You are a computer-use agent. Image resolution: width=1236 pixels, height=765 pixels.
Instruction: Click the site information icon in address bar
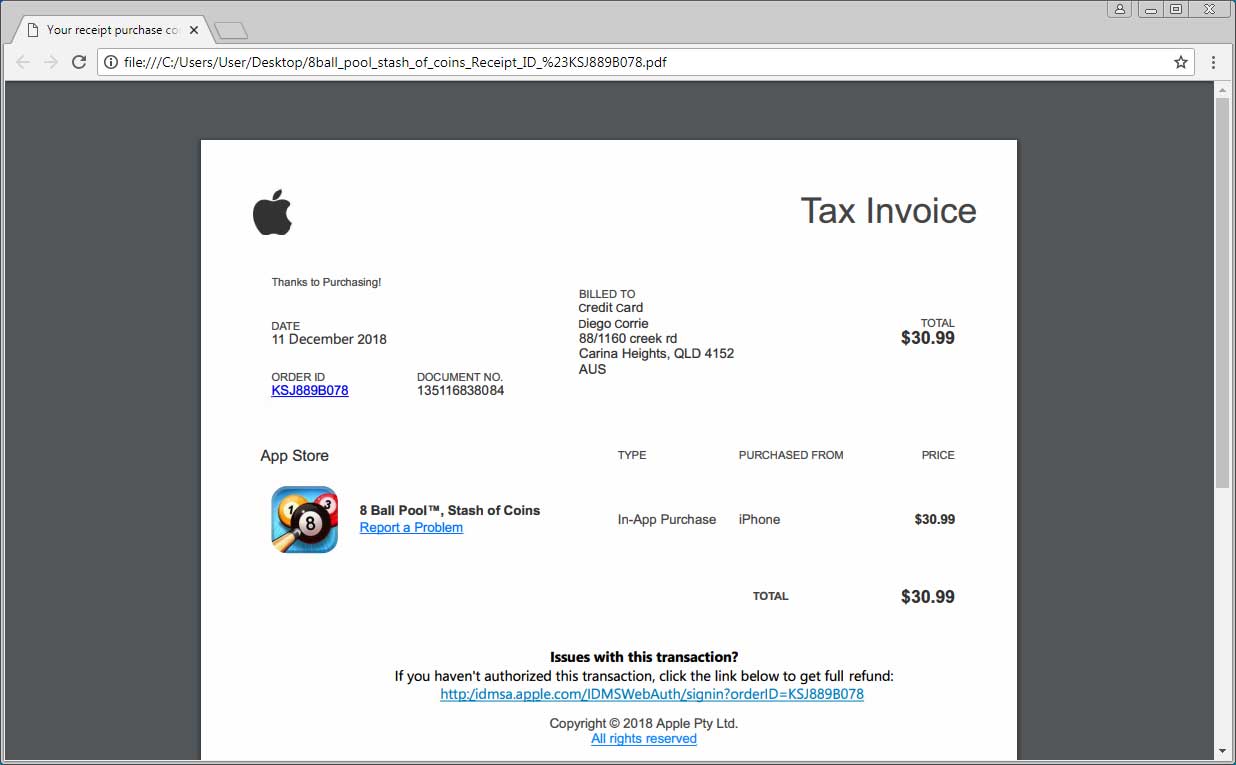coord(110,62)
